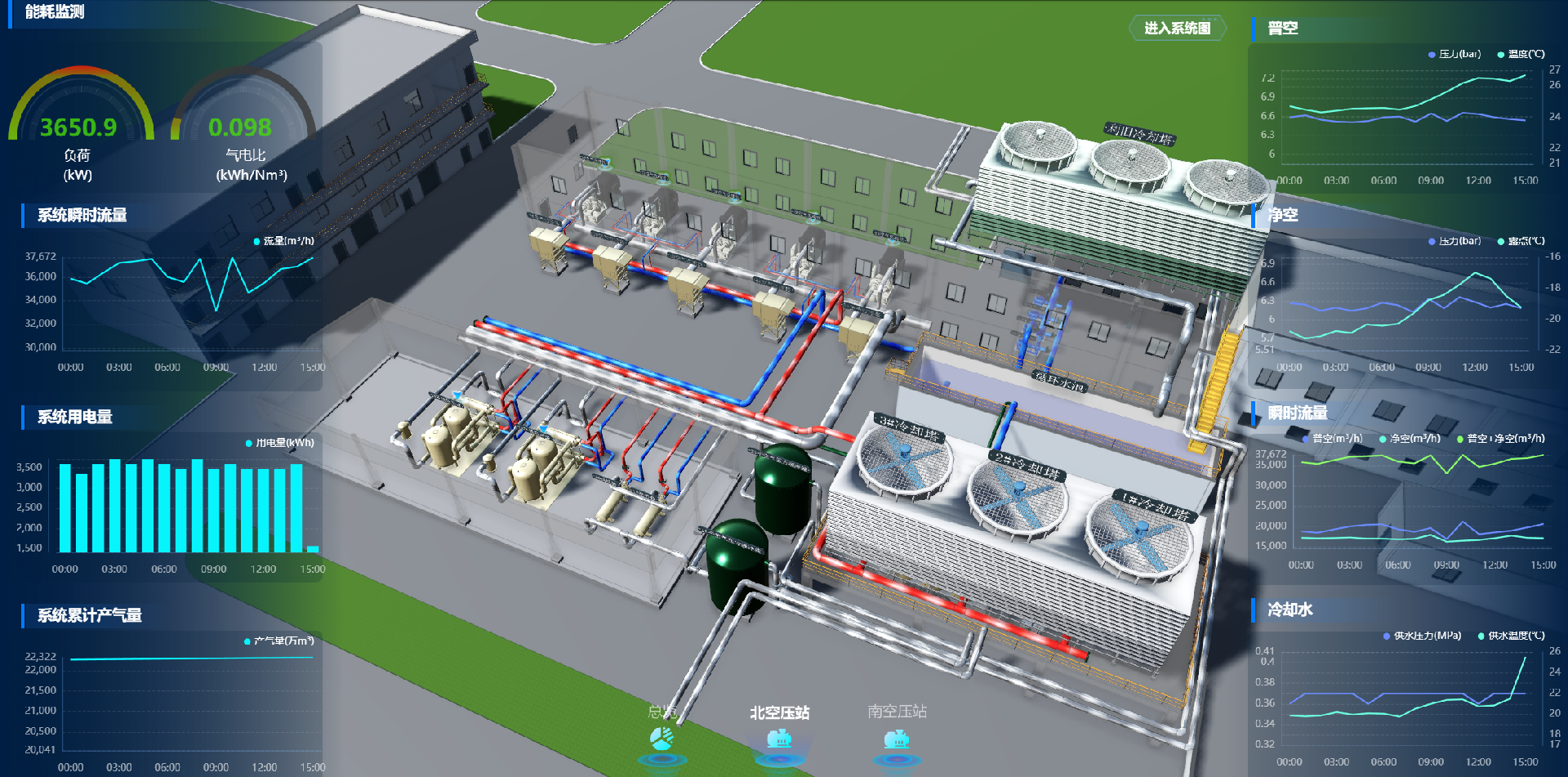Click the 利旧冷却塔 label tag

click(1139, 134)
